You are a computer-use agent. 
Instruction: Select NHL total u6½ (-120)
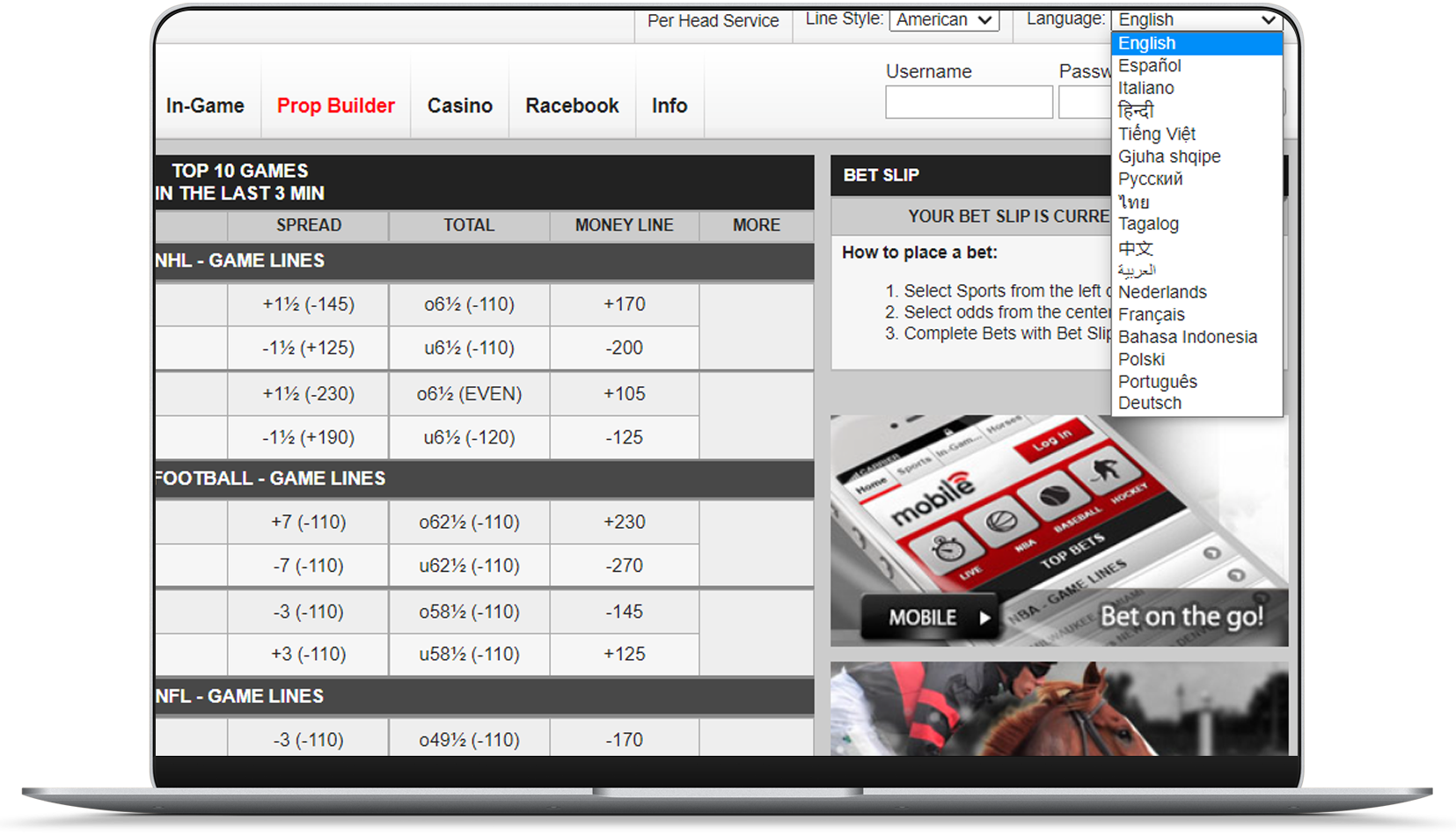[469, 437]
